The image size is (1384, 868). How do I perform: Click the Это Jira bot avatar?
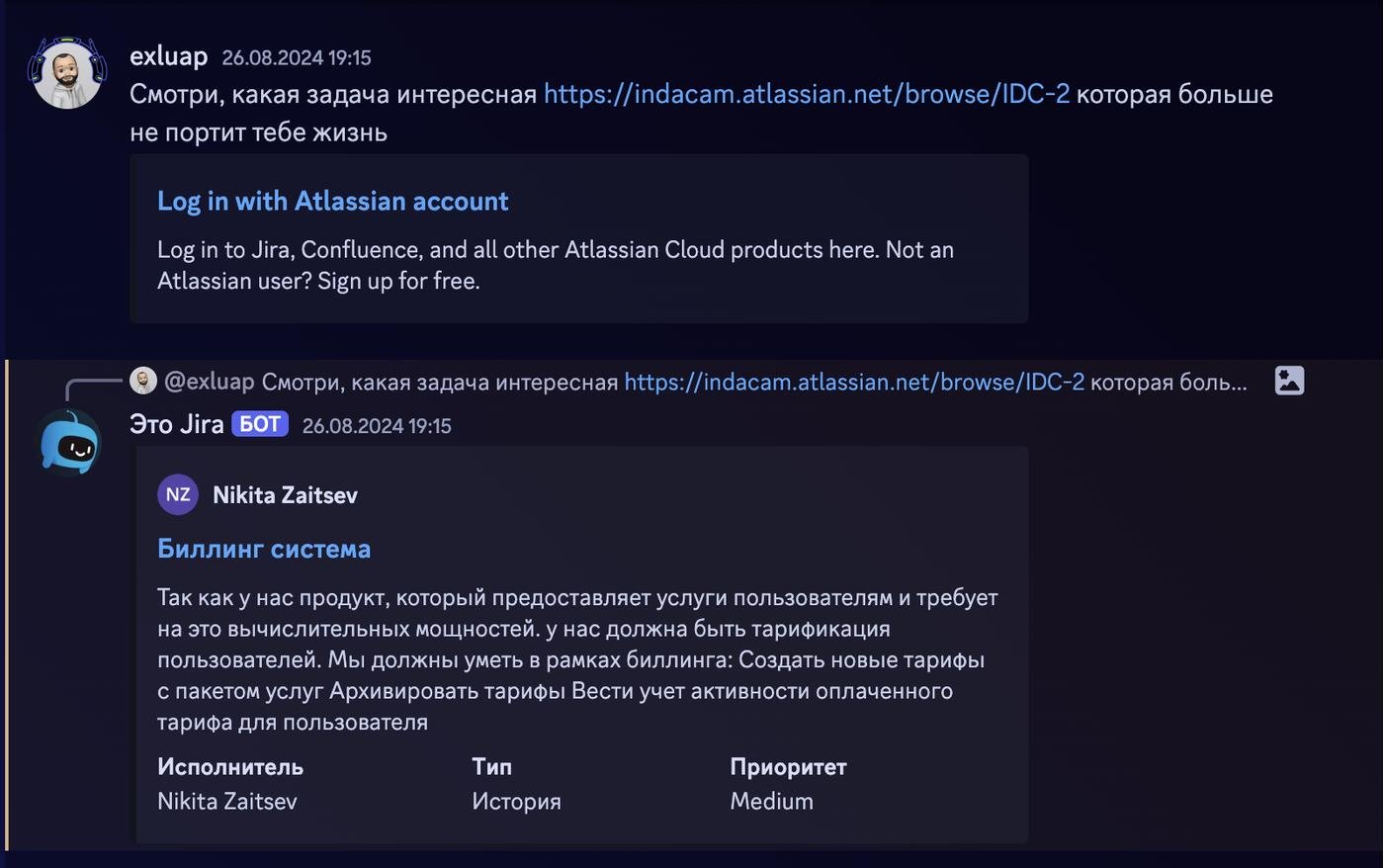[69, 443]
